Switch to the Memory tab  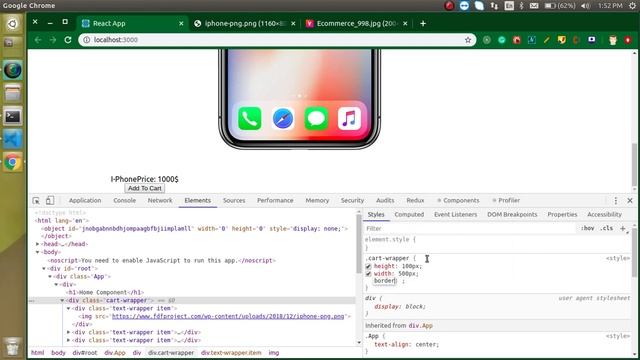pos(317,200)
